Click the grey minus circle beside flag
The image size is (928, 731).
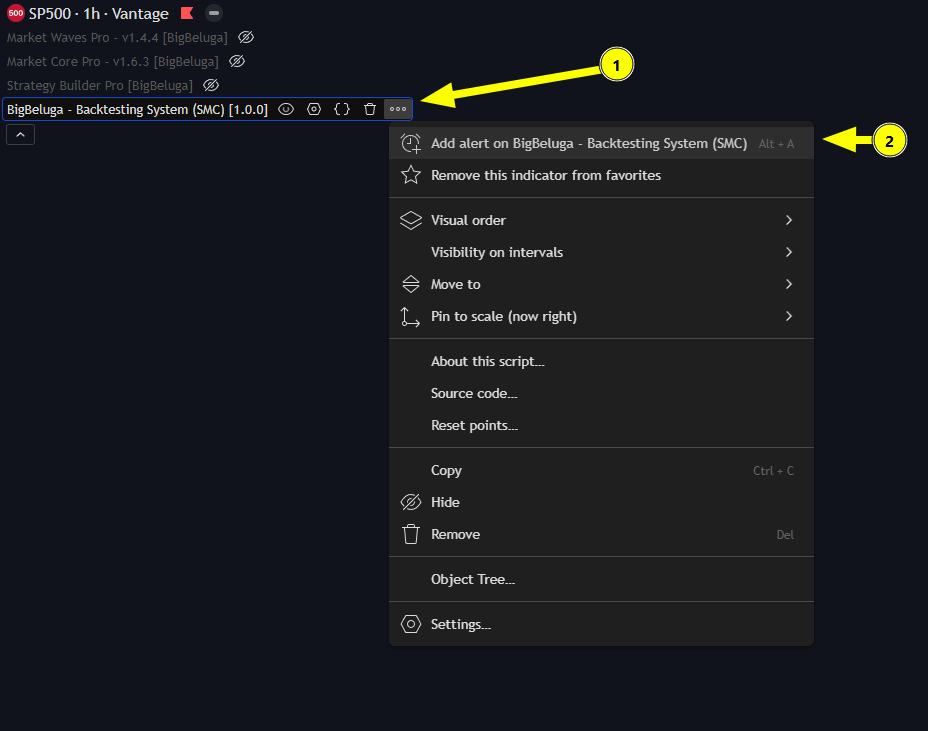coord(214,14)
